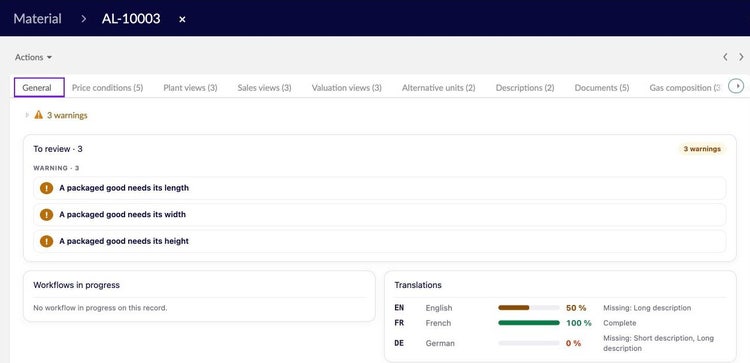Click the 'Workflows in progress' heading
The image size is (750, 363).
[x=77, y=285]
